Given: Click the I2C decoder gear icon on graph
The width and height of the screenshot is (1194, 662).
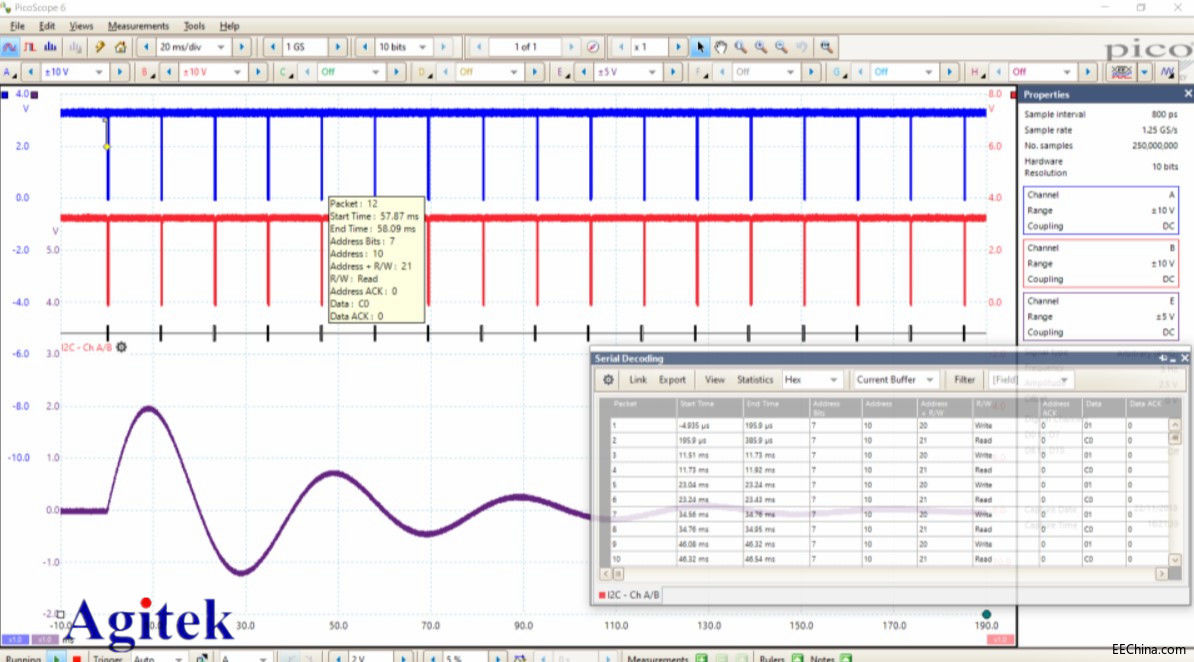Looking at the screenshot, I should tap(121, 347).
